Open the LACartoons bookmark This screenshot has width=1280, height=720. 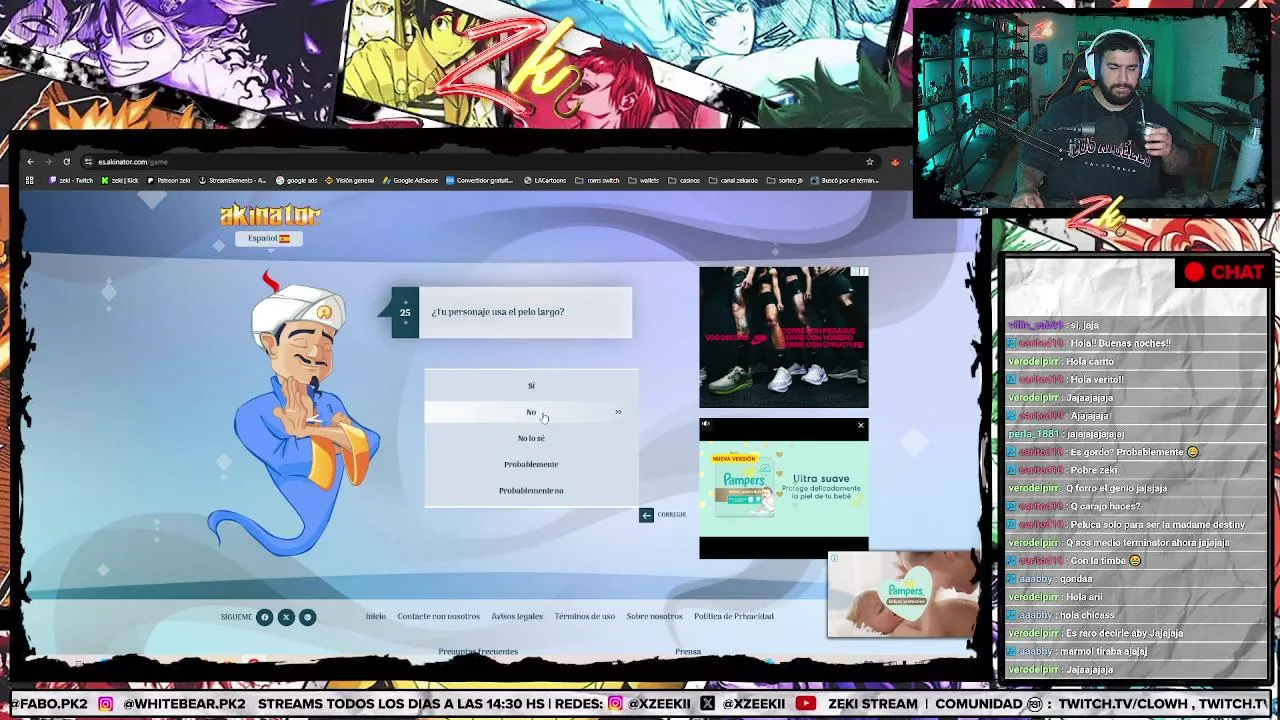tap(545, 181)
